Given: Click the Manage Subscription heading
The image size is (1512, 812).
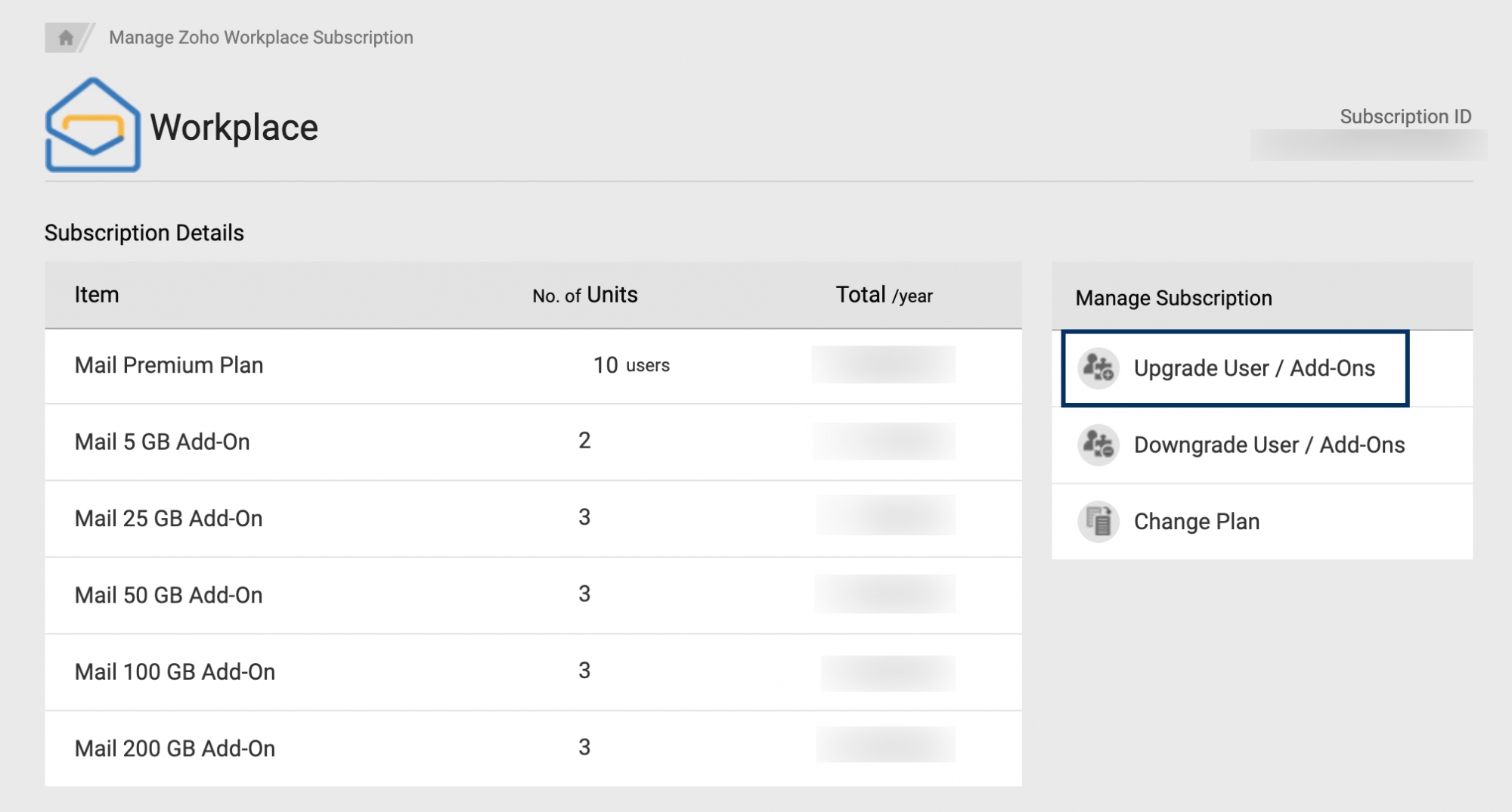Looking at the screenshot, I should [x=1173, y=298].
